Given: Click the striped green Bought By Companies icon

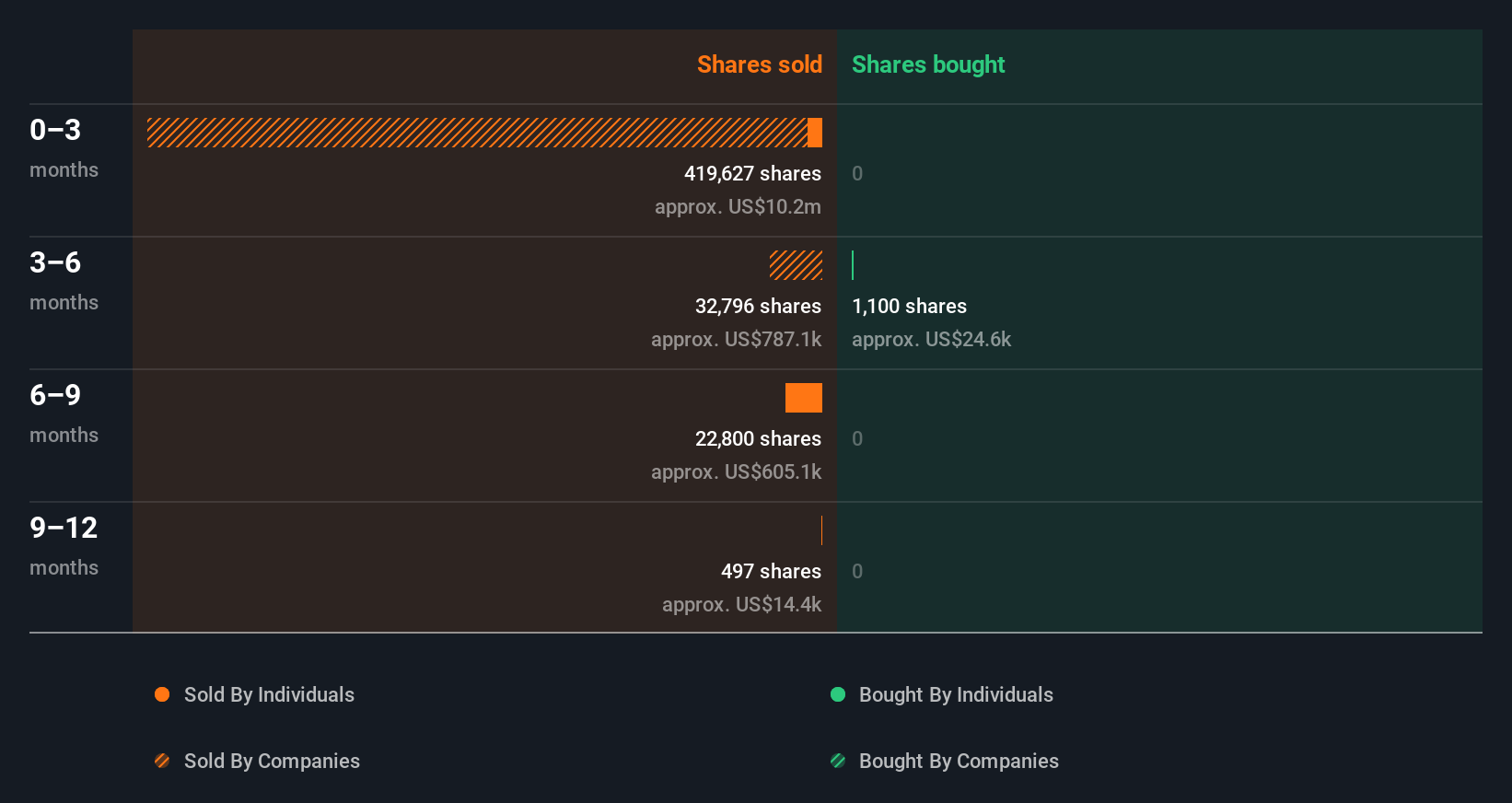Looking at the screenshot, I should click(x=838, y=761).
